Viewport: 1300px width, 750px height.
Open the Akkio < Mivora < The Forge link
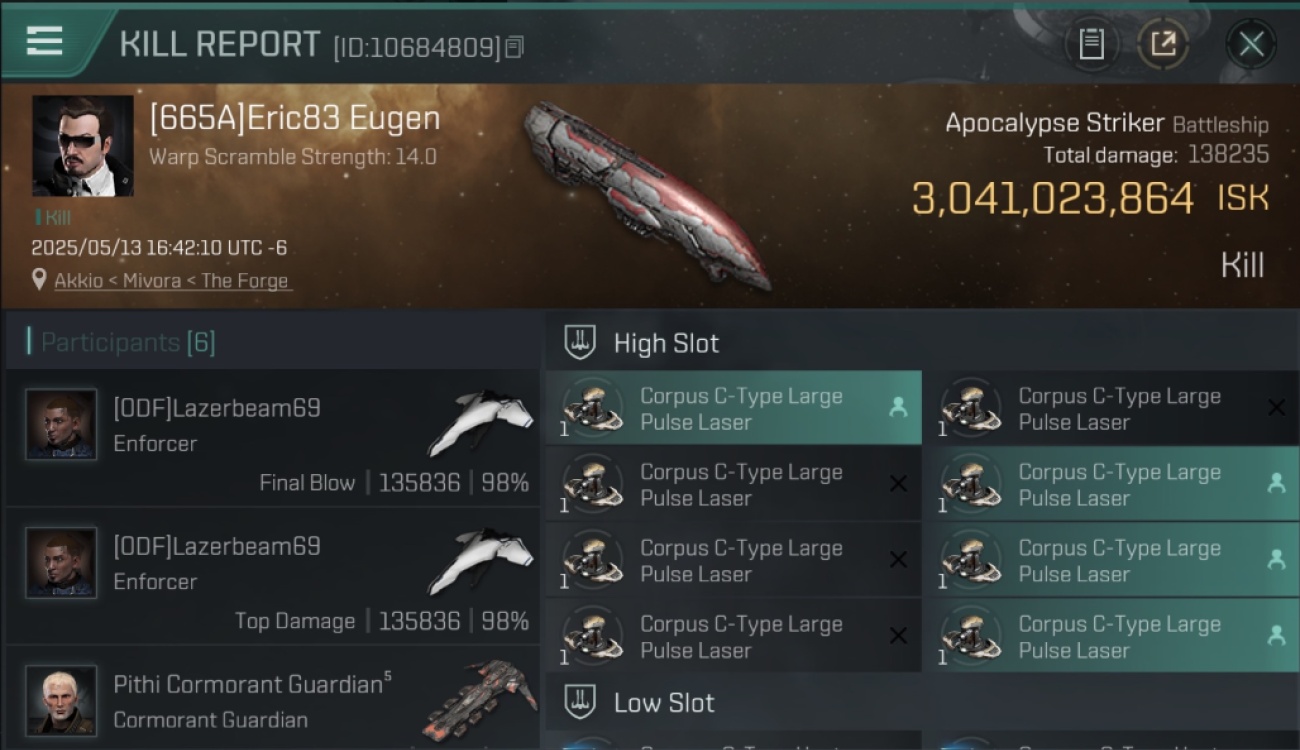171,281
